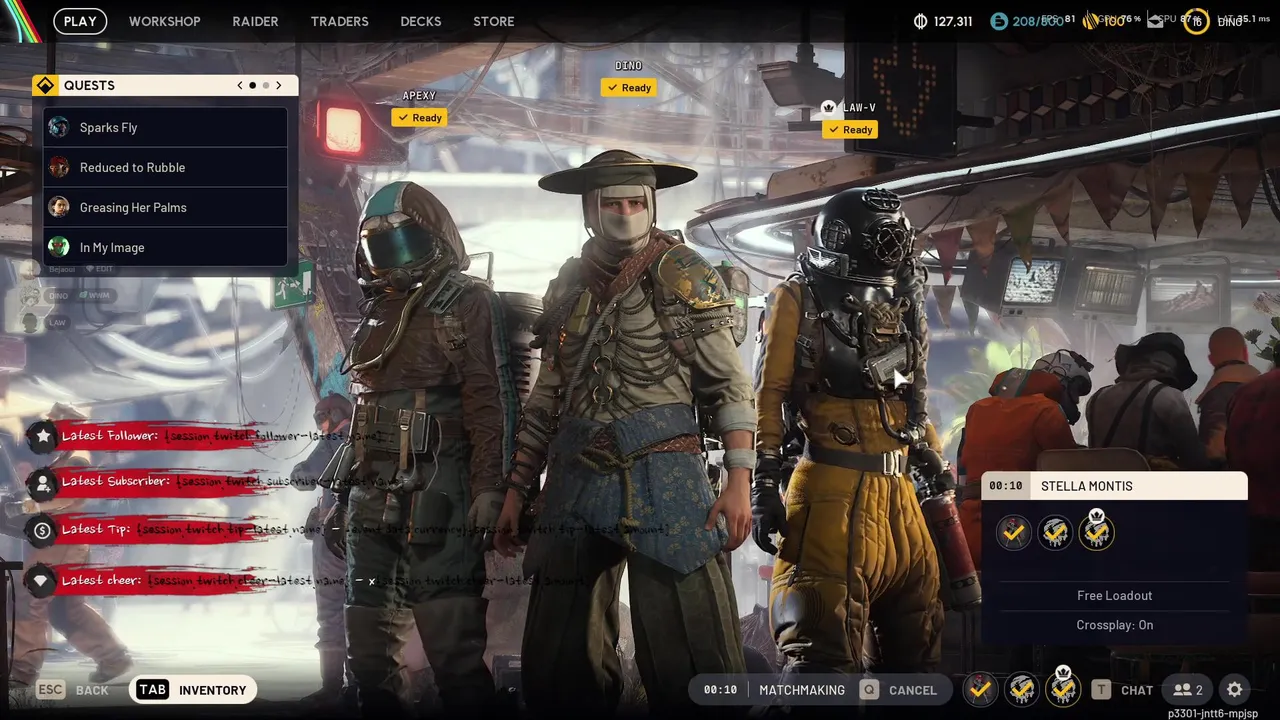
Task: Click Latest Tip dollar icon
Action: [x=42, y=531]
